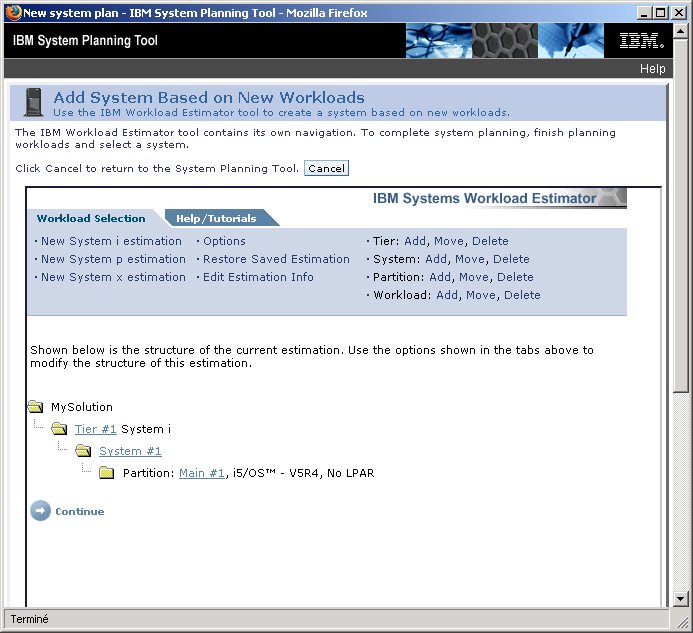The height and width of the screenshot is (633, 693).
Task: Click Add in the Workload row
Action: pos(447,295)
